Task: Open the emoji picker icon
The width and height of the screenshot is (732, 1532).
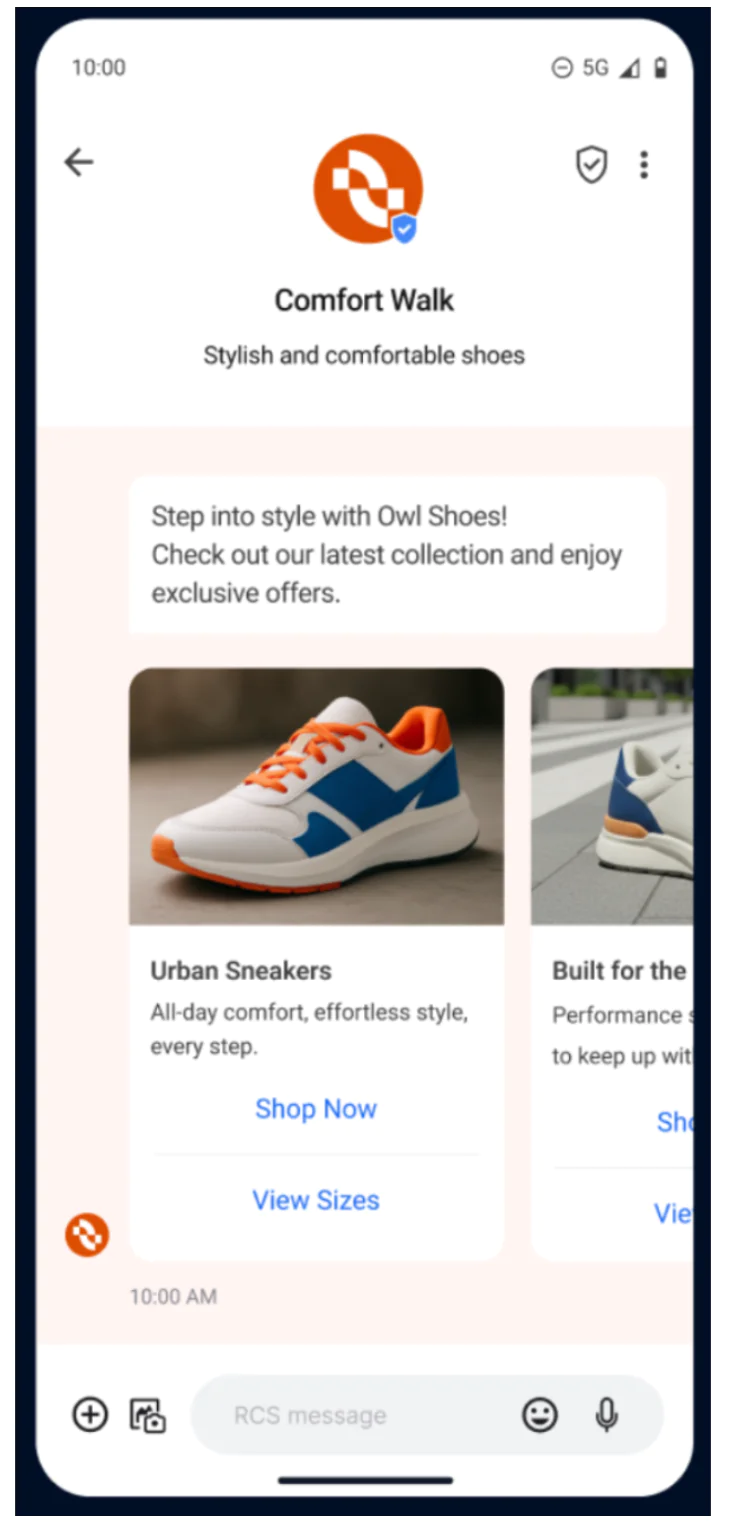Action: pos(540,1415)
